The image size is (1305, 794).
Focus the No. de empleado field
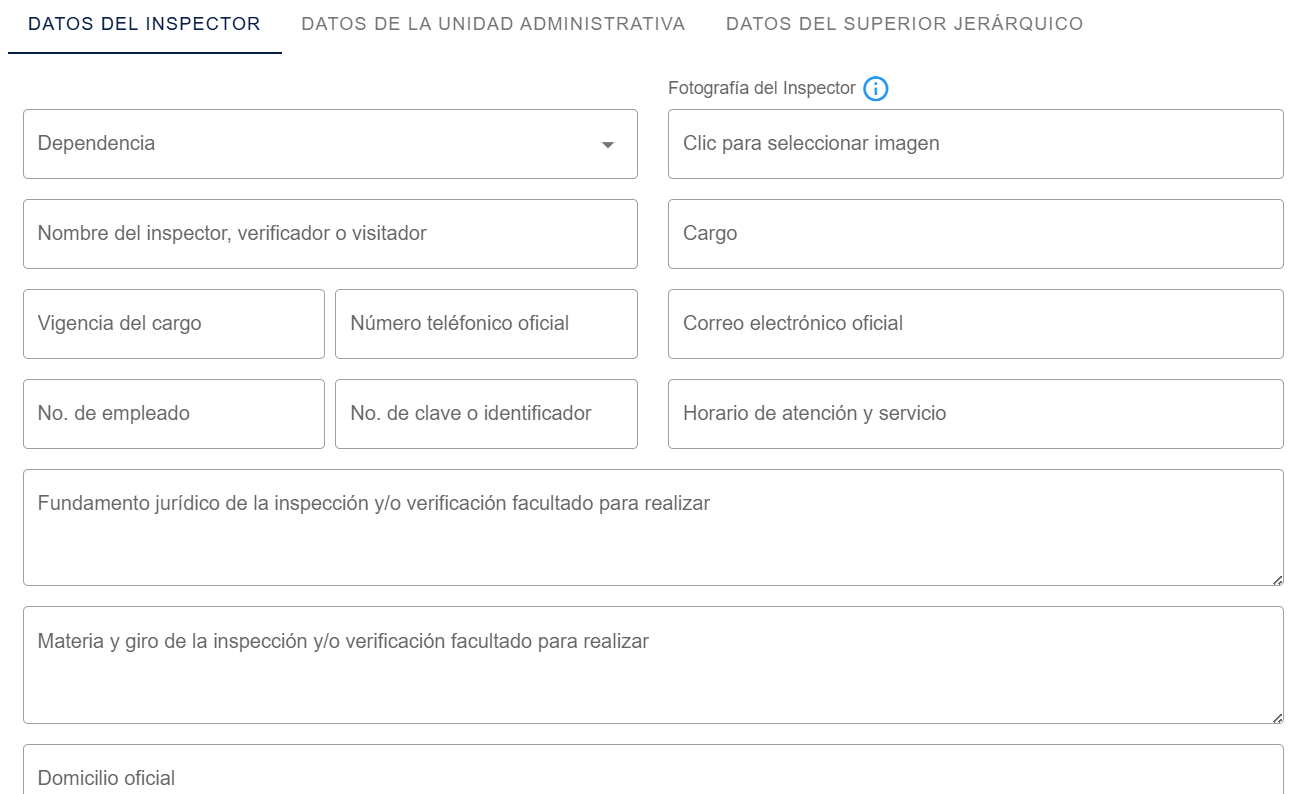[174, 414]
